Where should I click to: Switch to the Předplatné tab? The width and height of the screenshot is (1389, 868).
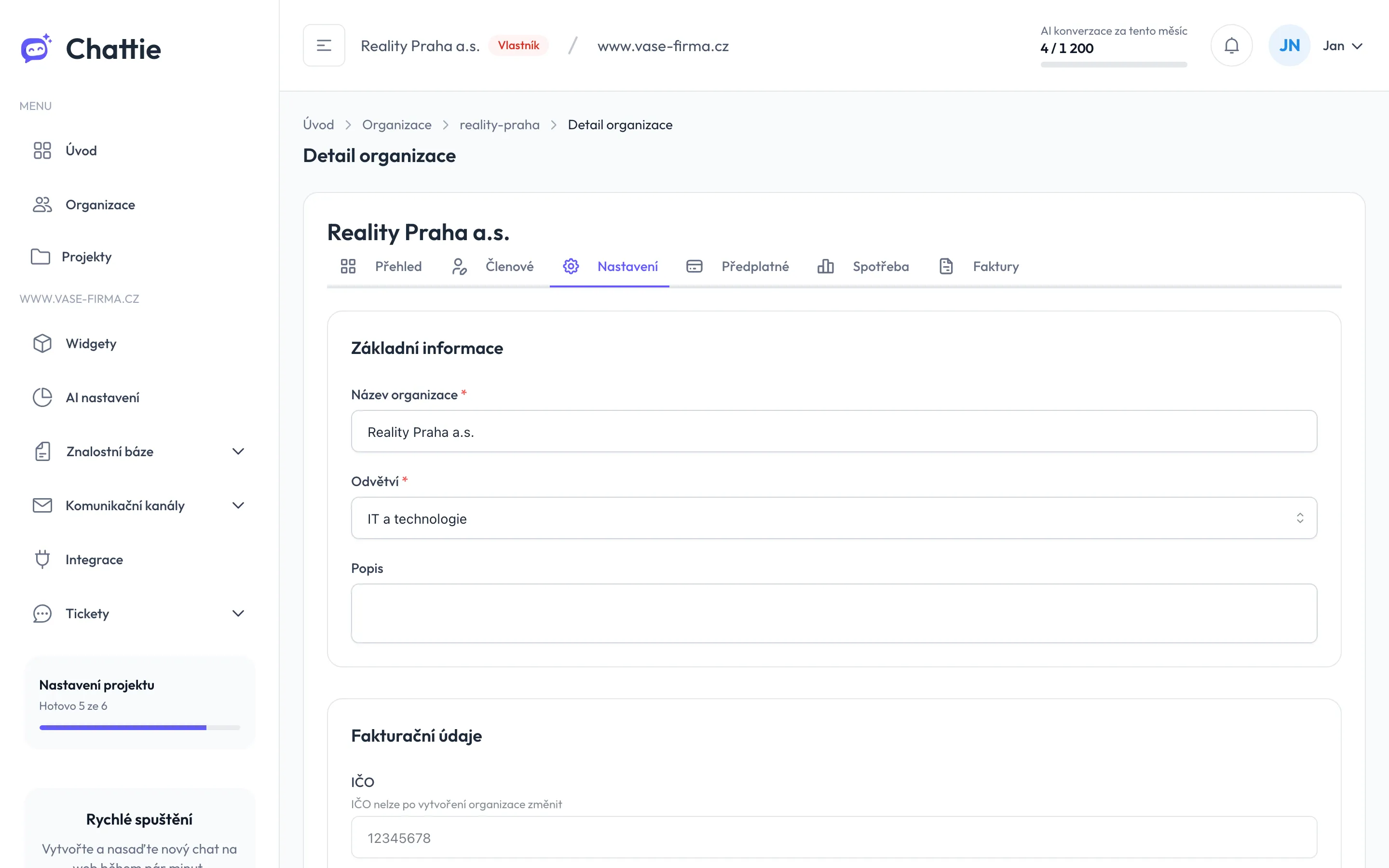pos(737,266)
